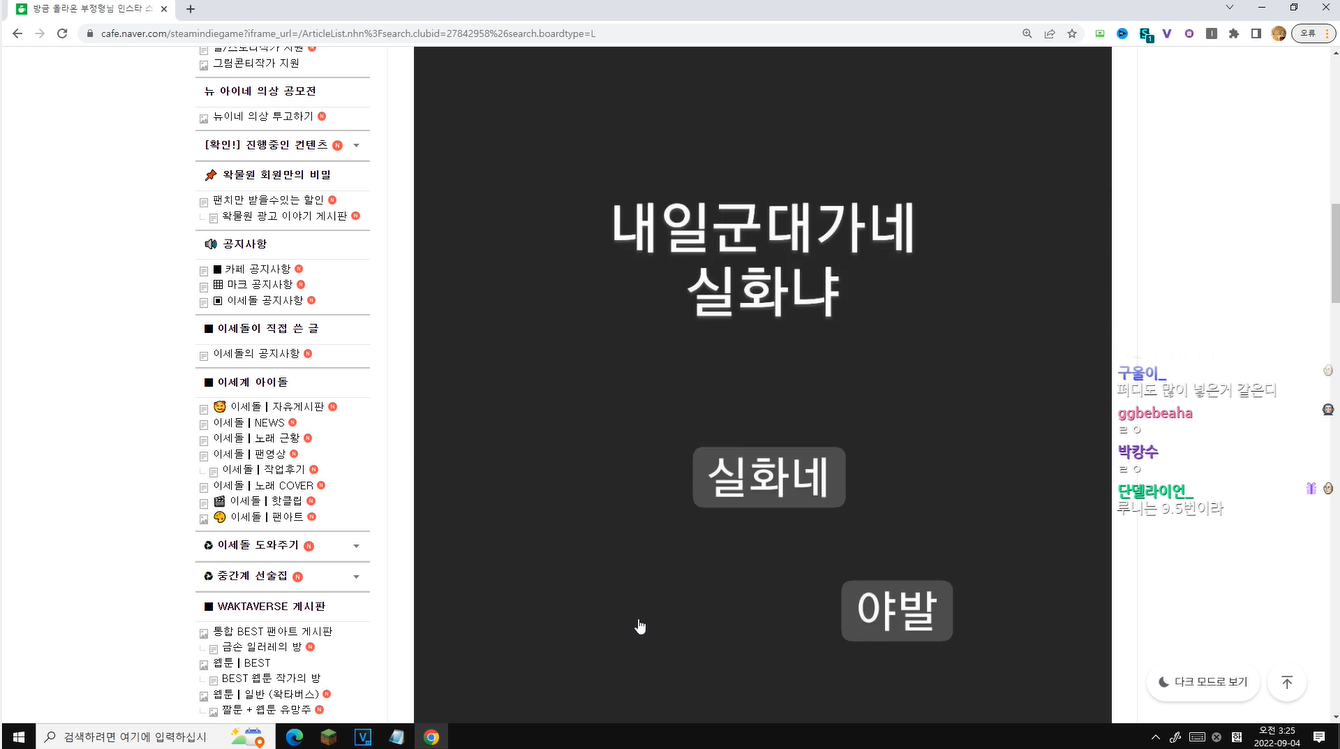Viewport: 1340px width, 749px height.
Task: Click the taskbar search box
Action: 153,737
